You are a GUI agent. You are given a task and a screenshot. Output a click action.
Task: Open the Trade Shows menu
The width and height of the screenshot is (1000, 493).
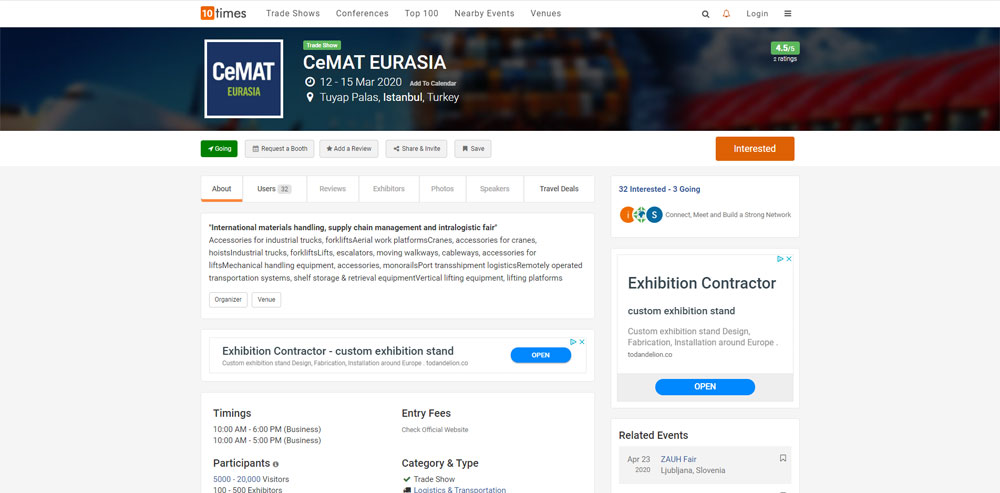click(293, 13)
